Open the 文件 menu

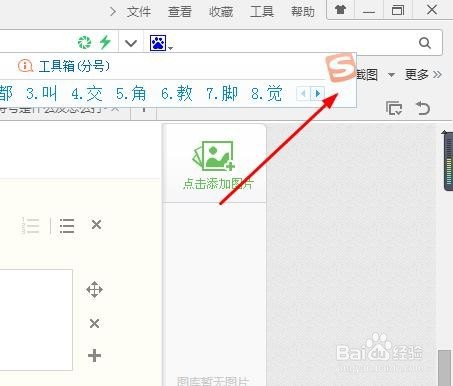pyautogui.click(x=139, y=12)
